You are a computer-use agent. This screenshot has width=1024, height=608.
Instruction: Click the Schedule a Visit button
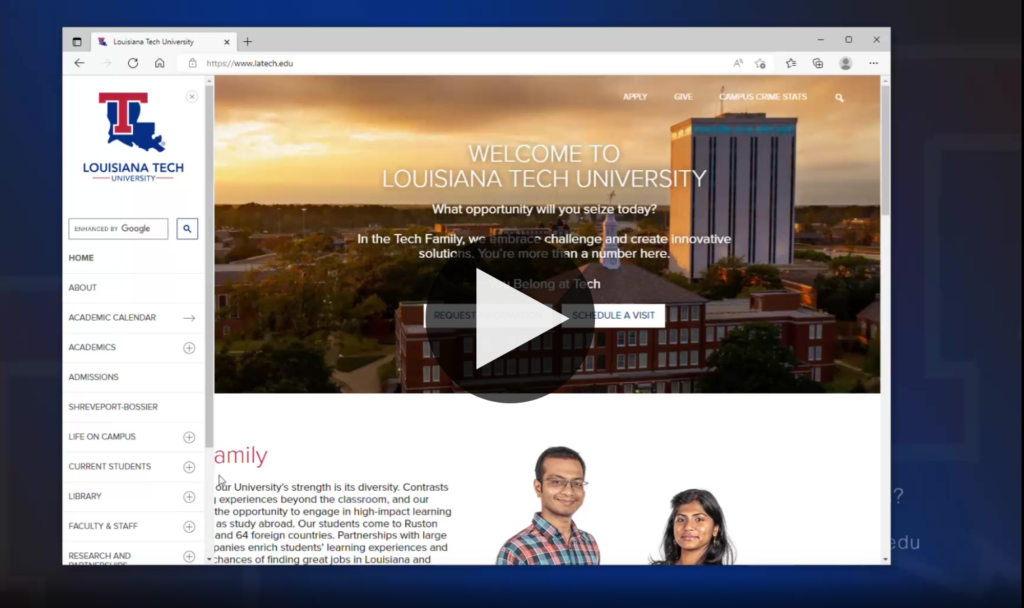pyautogui.click(x=613, y=315)
